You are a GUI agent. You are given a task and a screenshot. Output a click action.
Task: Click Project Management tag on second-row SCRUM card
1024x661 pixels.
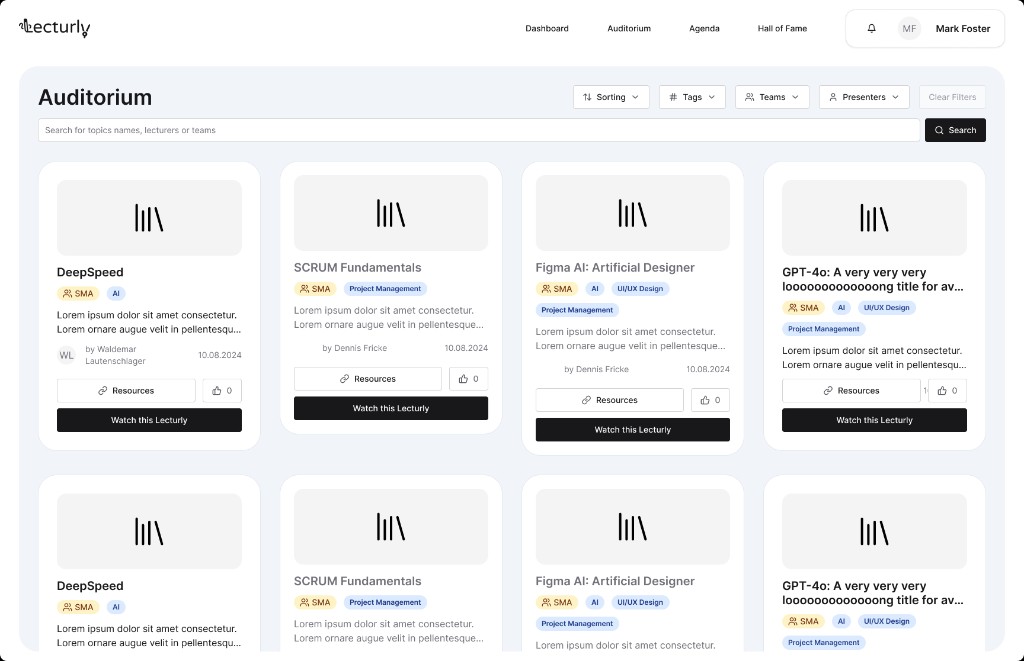(385, 602)
